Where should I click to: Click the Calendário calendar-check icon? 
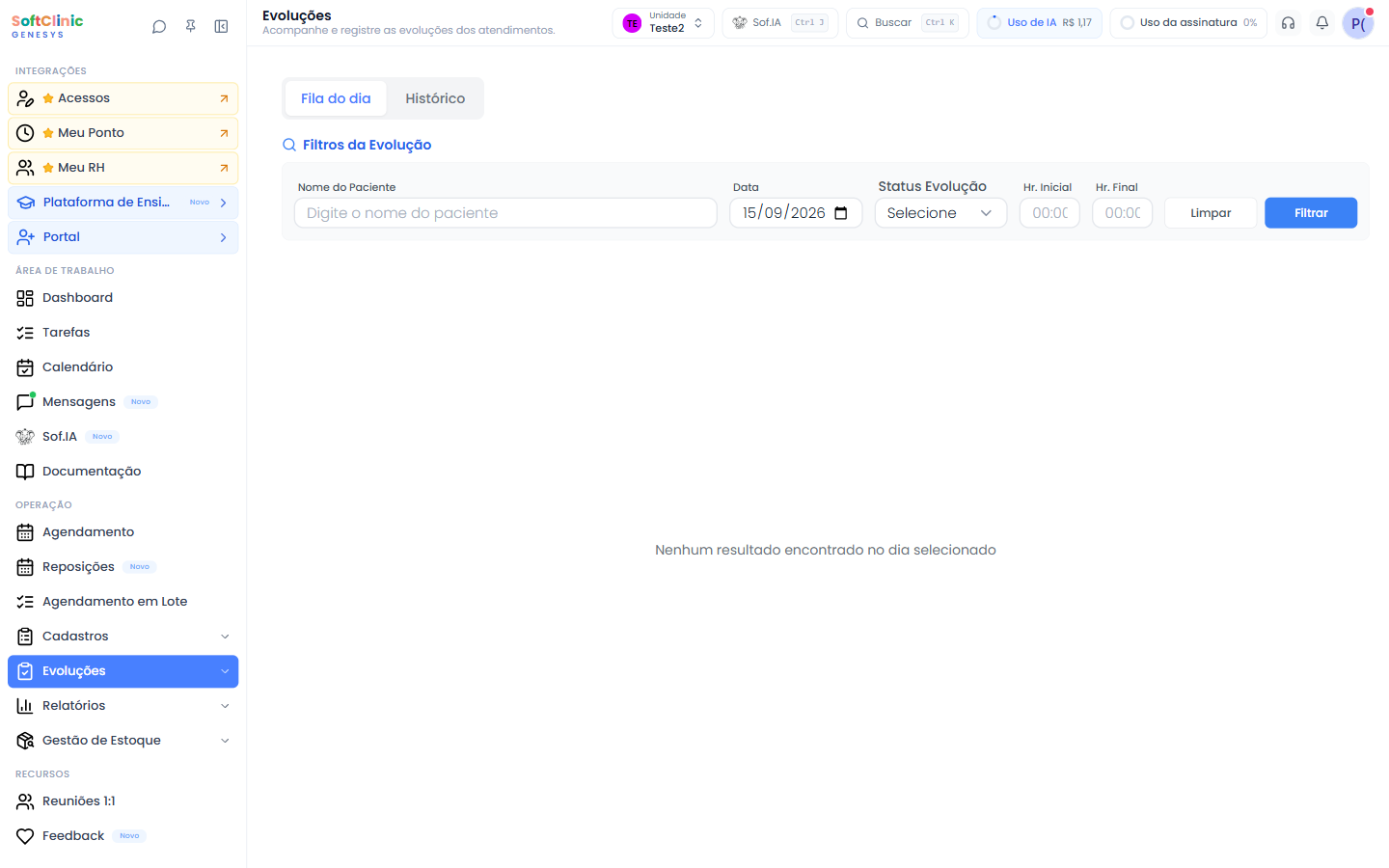tap(25, 367)
